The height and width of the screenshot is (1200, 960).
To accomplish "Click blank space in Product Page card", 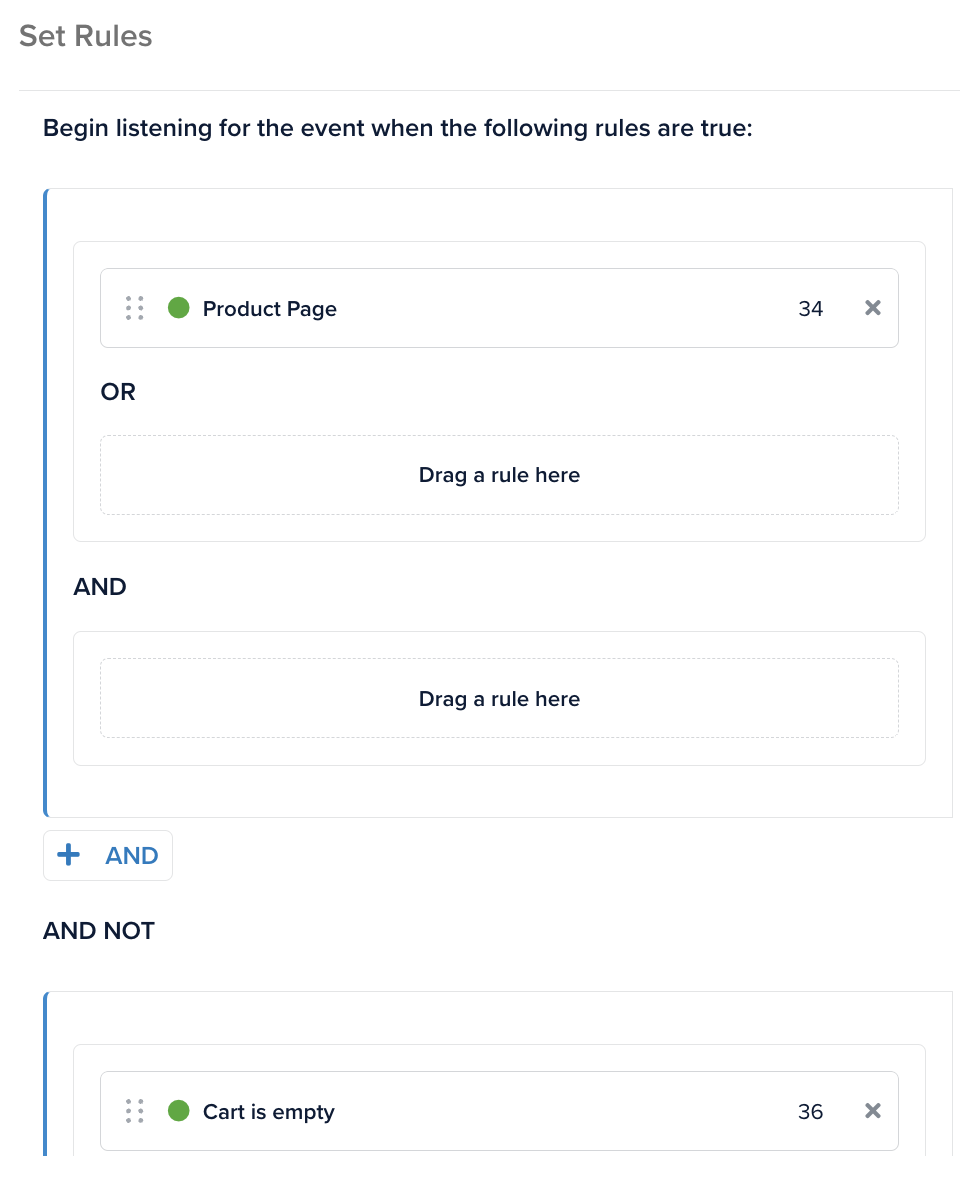I will [x=560, y=309].
